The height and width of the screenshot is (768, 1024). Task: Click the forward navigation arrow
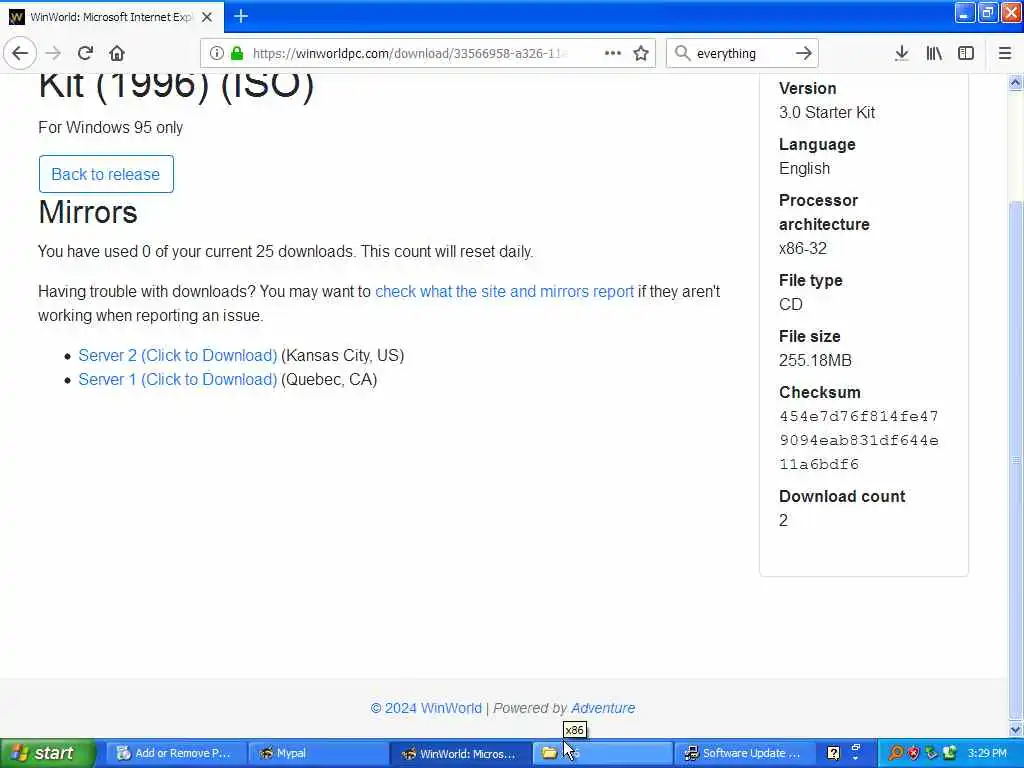[x=54, y=53]
